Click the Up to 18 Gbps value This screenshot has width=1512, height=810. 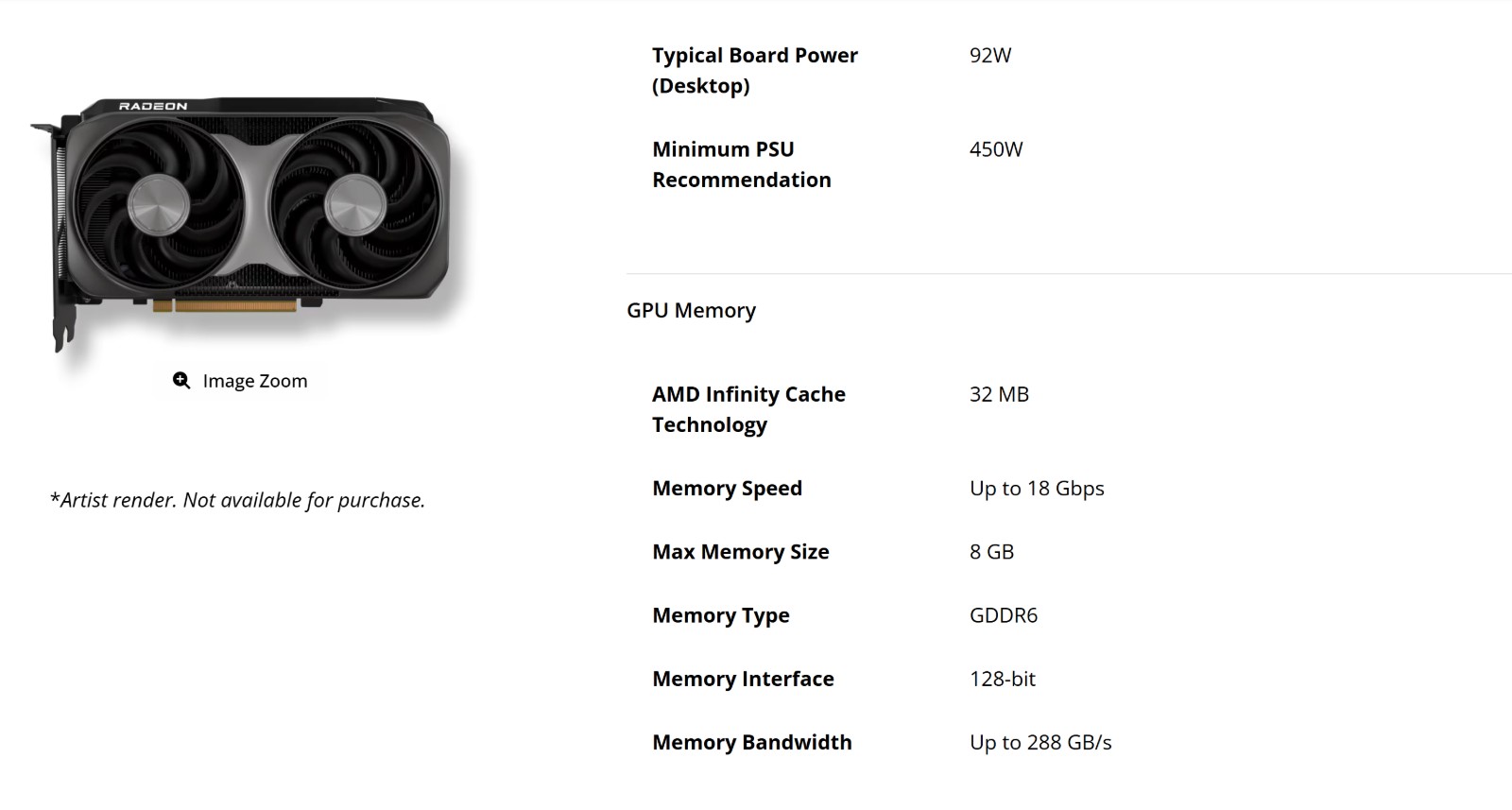click(1037, 489)
